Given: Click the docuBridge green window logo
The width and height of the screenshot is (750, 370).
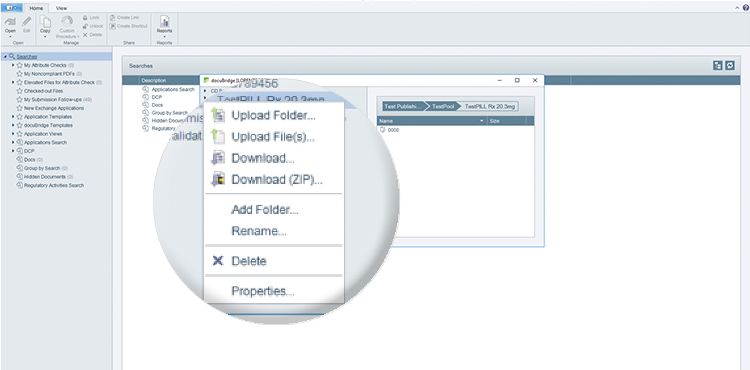Looking at the screenshot, I should (x=207, y=80).
